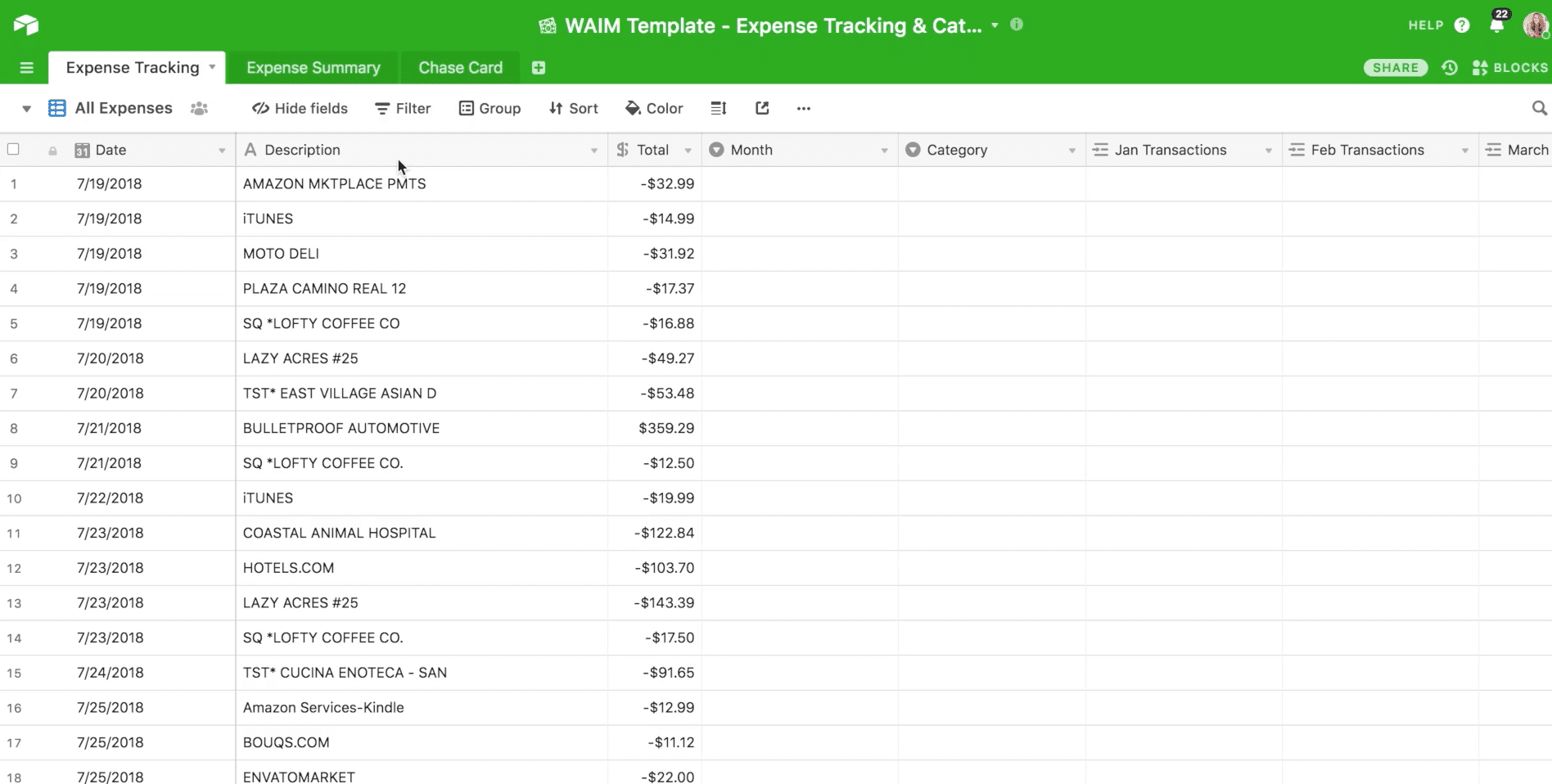Open the Month column dropdown arrow
Viewport: 1552px width, 784px height.
[x=884, y=151]
